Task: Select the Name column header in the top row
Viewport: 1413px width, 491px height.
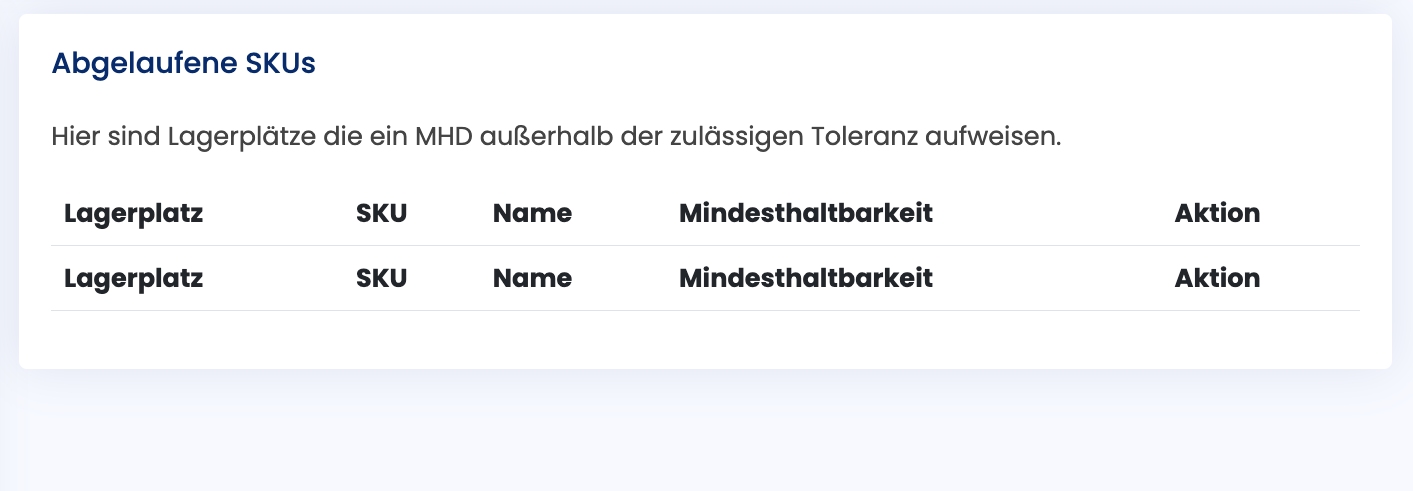Action: [532, 213]
